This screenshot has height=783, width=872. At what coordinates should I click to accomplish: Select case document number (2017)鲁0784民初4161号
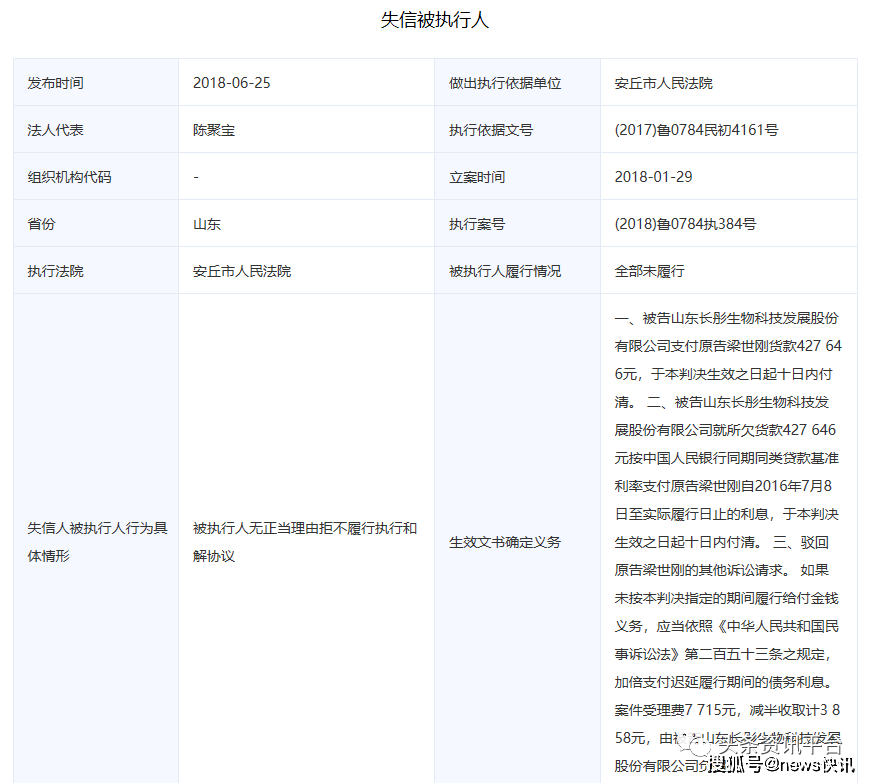click(696, 130)
